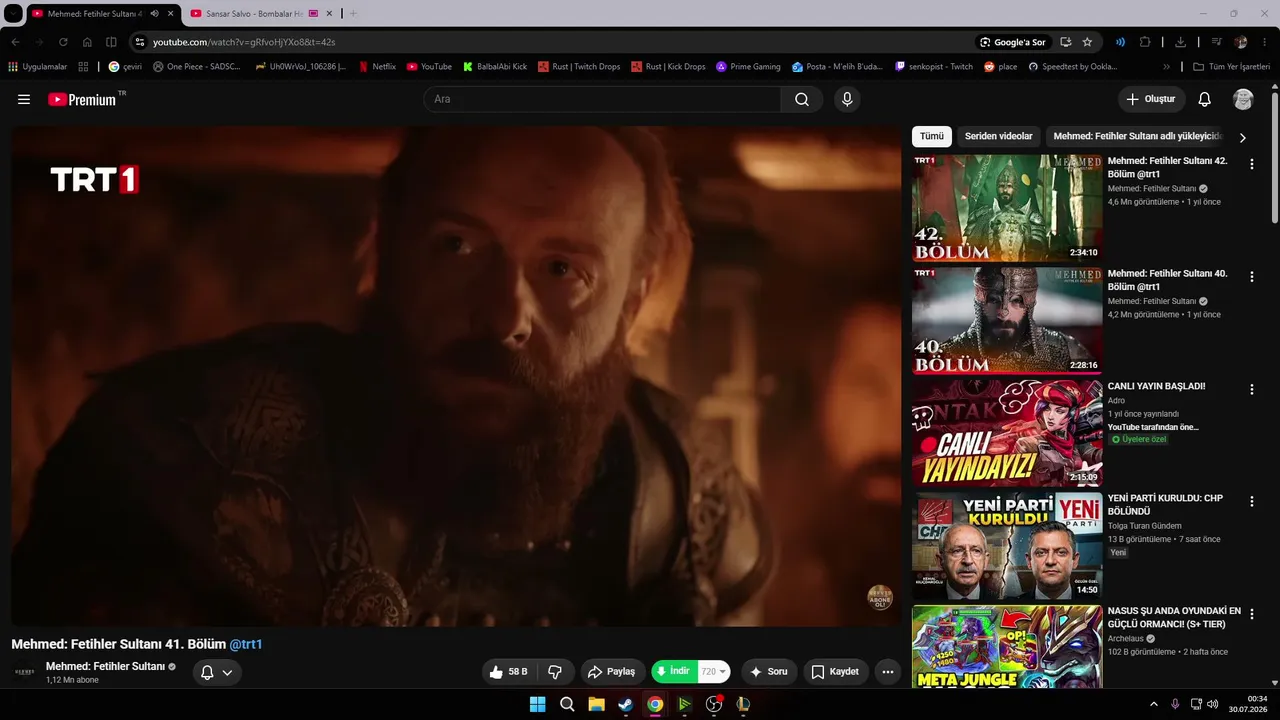The image size is (1280, 720).
Task: Click the search magnifier button
Action: [802, 99]
